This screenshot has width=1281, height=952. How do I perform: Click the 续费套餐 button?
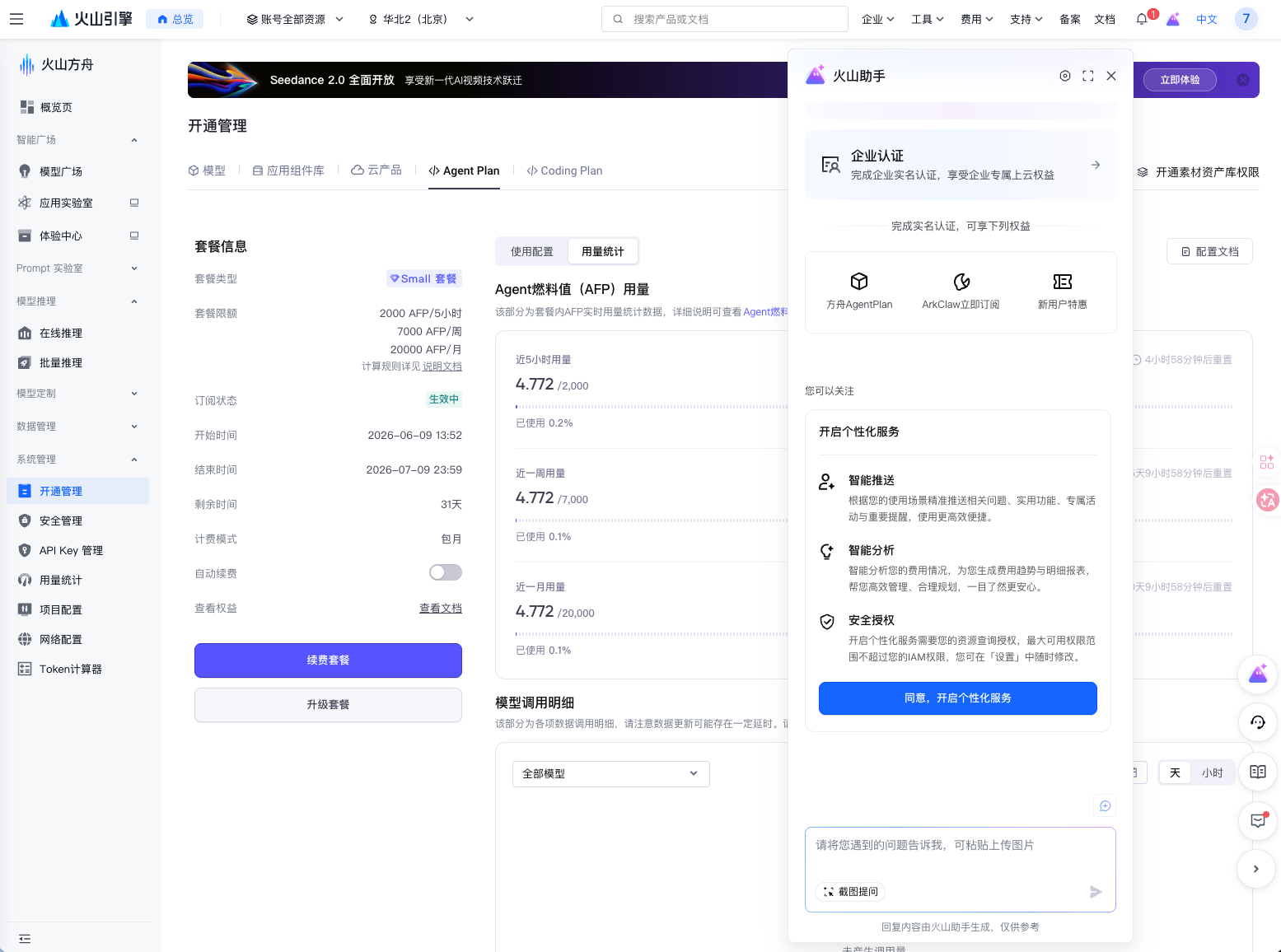tap(328, 660)
